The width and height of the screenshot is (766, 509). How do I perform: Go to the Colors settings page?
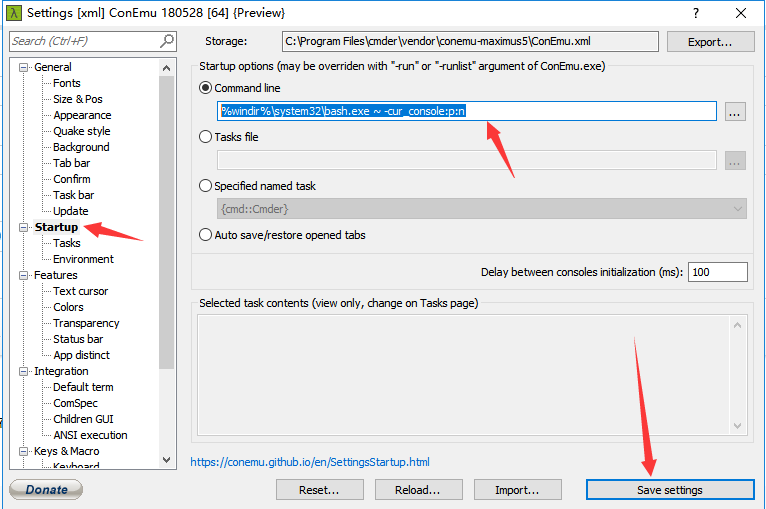[x=68, y=307]
